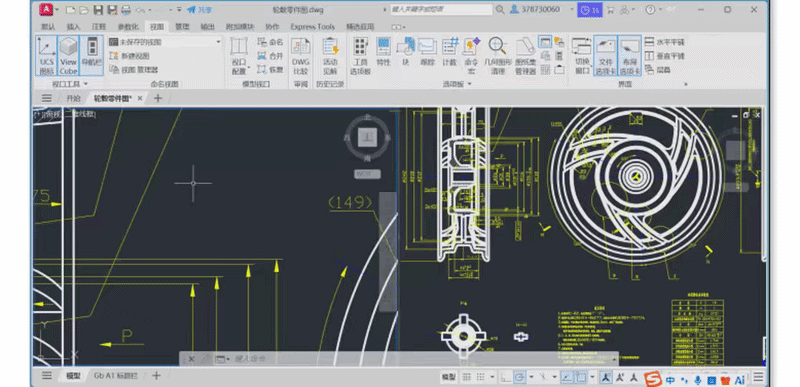Toggle the ViewCube display button
Viewport: 800px width, 387px height.
tap(68, 56)
